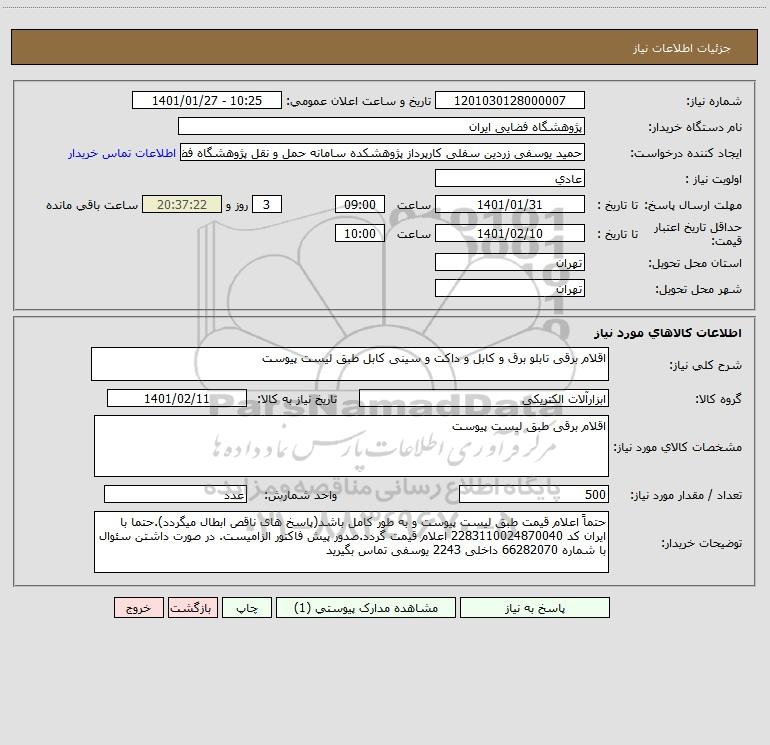Click the header 'جزئیات اطلاعات نیاز'
This screenshot has height=745, width=770.
682,48
